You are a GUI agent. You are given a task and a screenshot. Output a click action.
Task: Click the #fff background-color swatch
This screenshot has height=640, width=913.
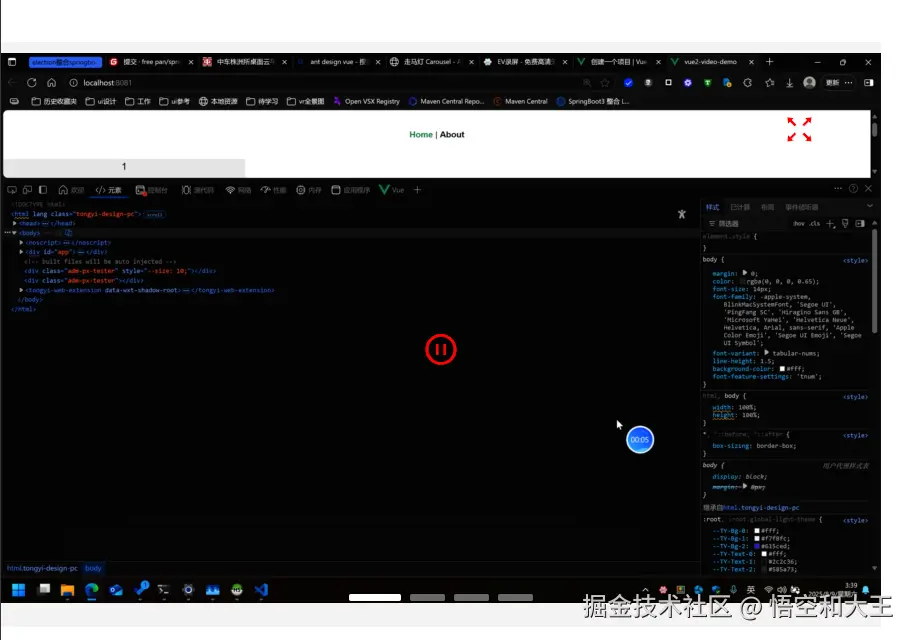click(782, 369)
